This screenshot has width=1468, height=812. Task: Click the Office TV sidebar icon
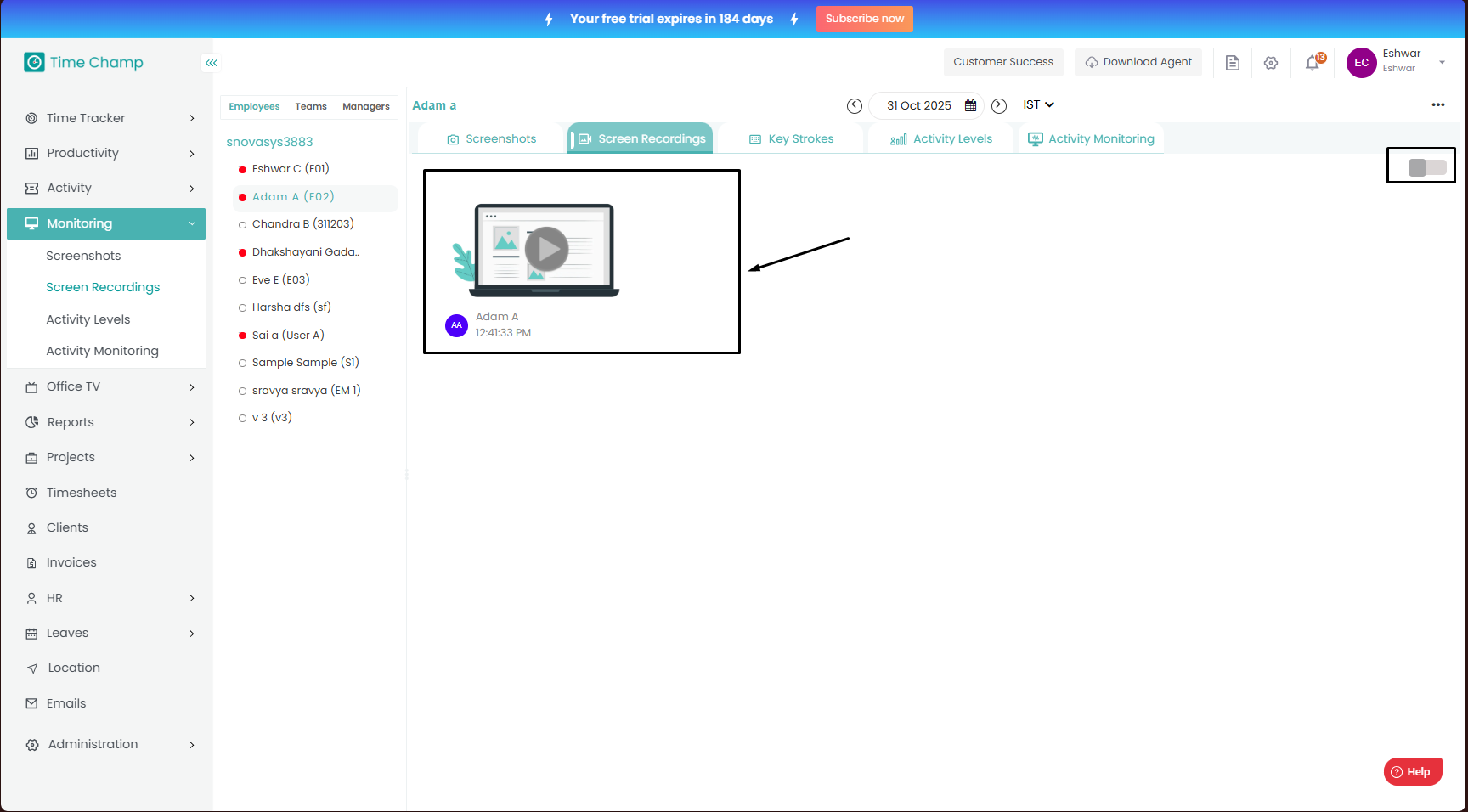(31, 387)
